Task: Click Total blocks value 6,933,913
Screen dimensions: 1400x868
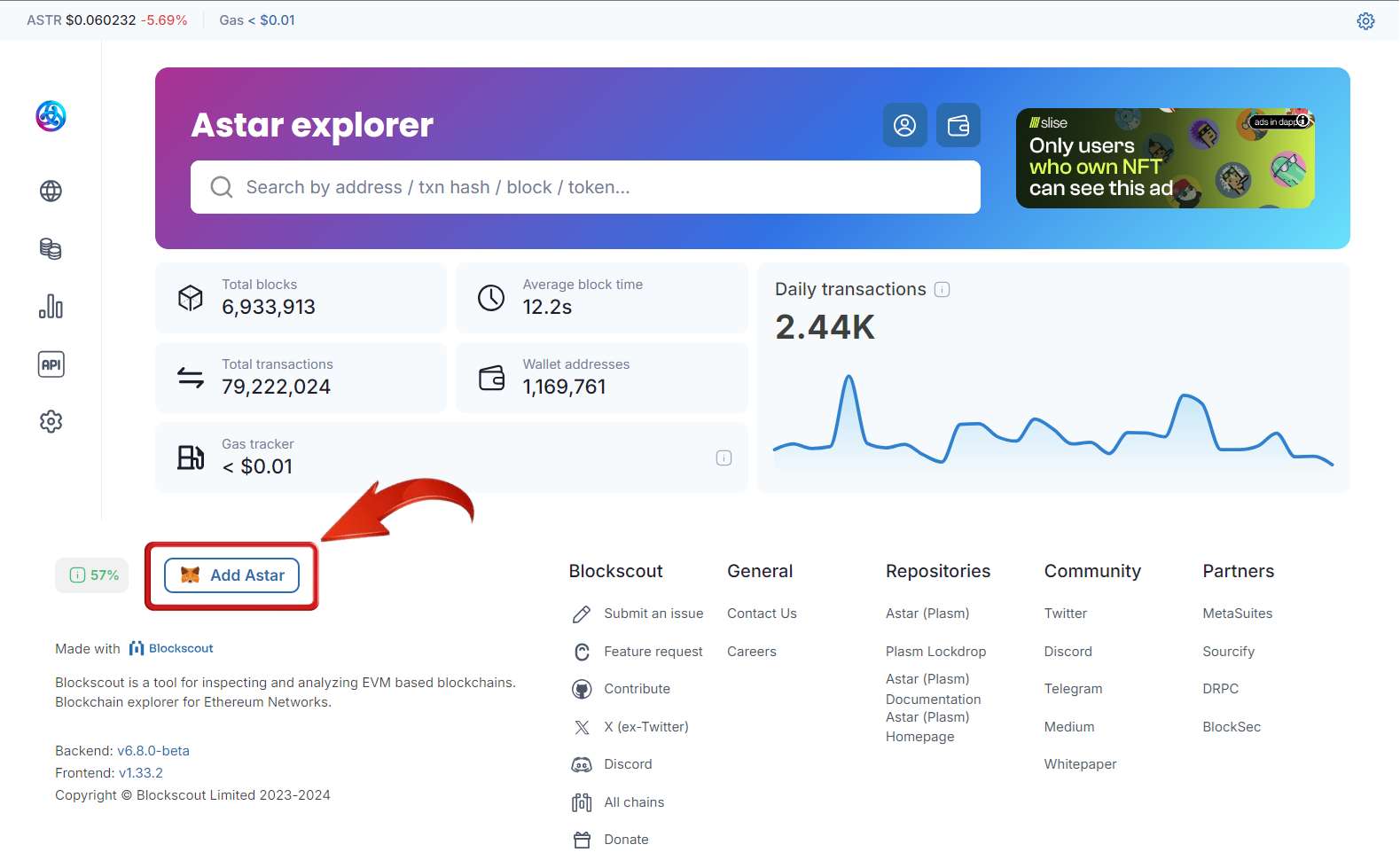Action: pyautogui.click(x=269, y=307)
